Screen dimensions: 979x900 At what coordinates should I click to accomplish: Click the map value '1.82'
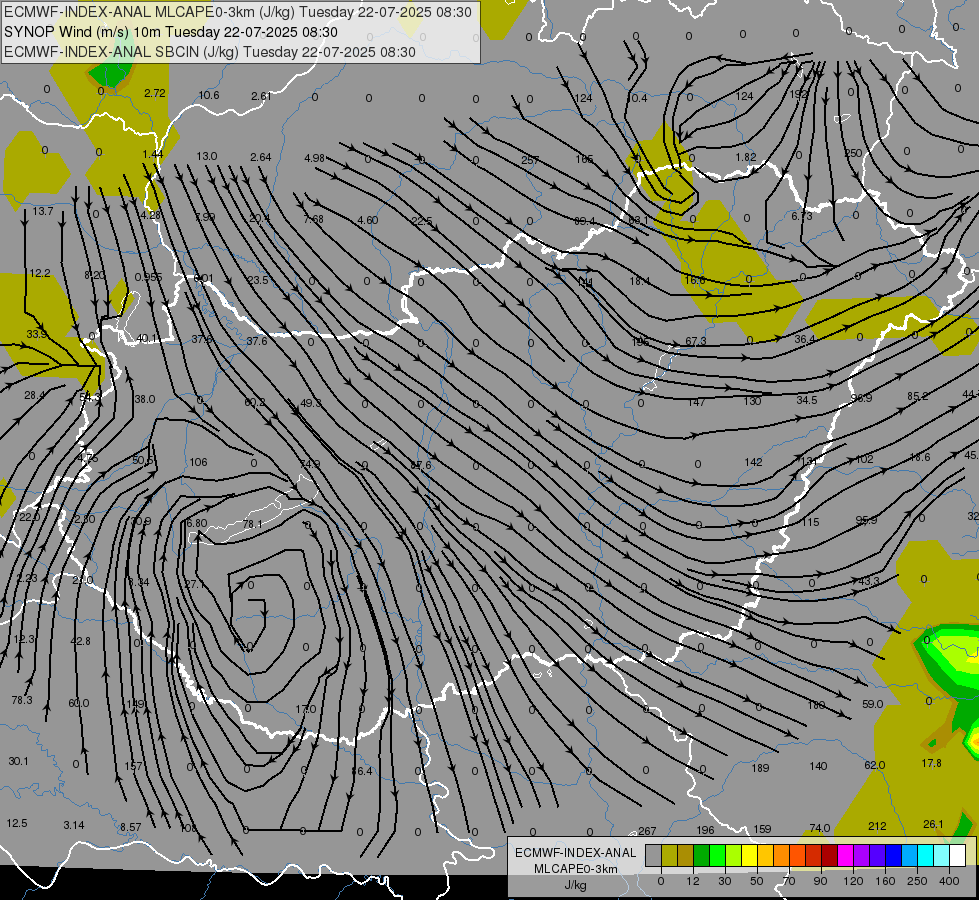coord(746,157)
